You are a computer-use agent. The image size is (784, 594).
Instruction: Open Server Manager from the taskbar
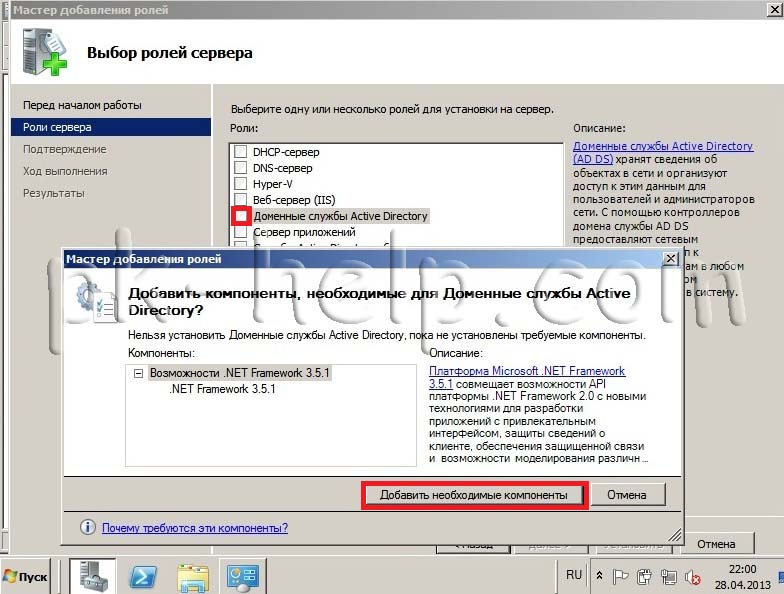[x=93, y=576]
